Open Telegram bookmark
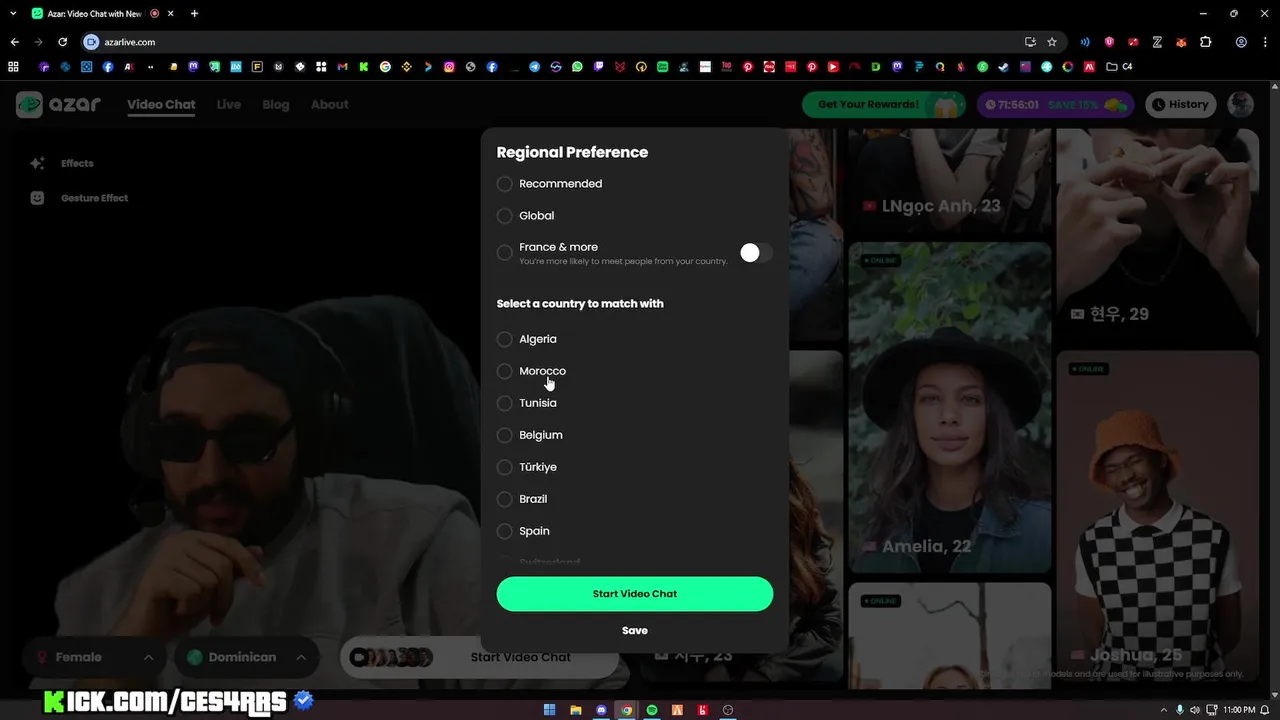Viewport: 1280px width, 720px height. (x=534, y=67)
